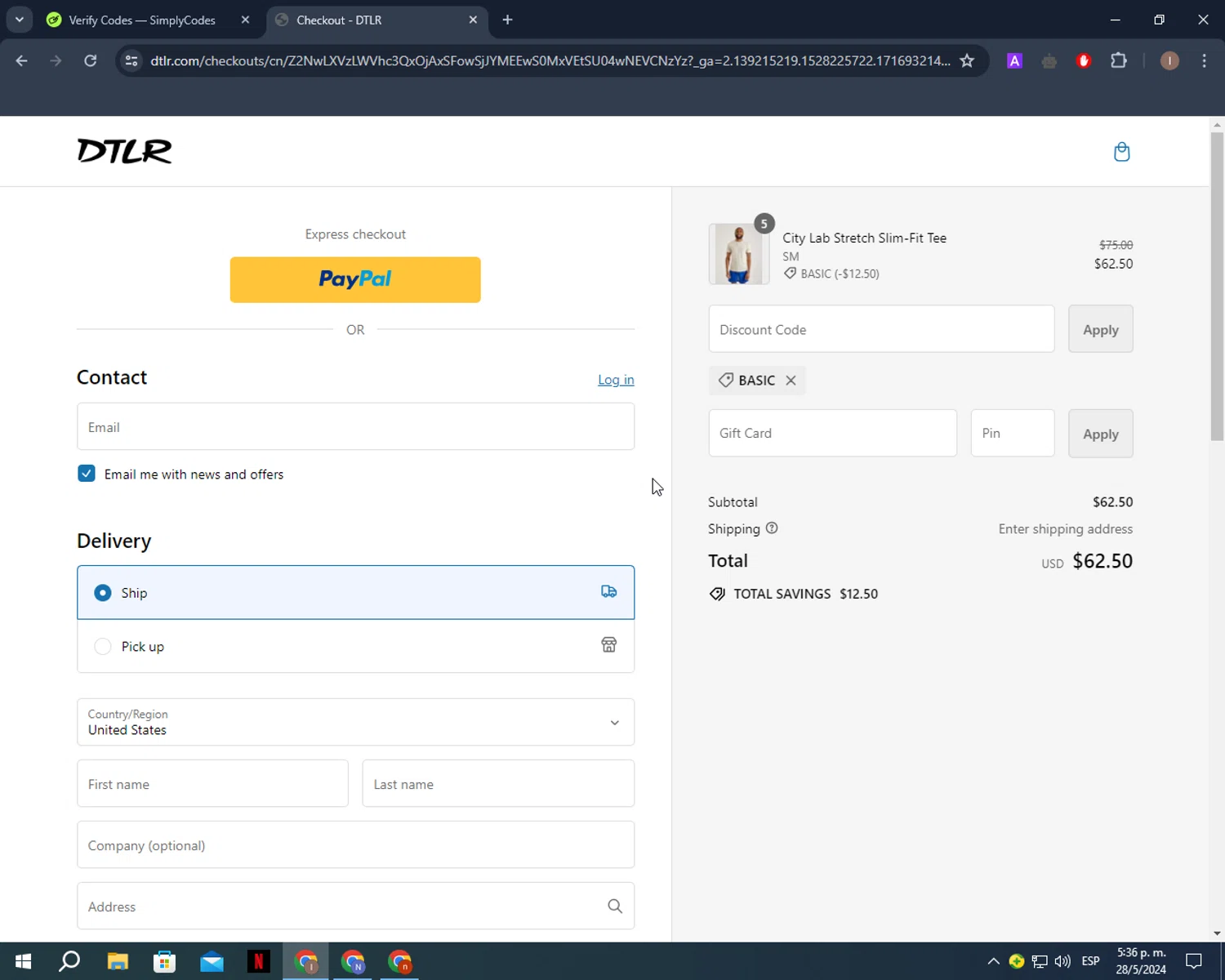Open the browser extensions puzzle icon
This screenshot has height=980, width=1225.
click(1119, 60)
